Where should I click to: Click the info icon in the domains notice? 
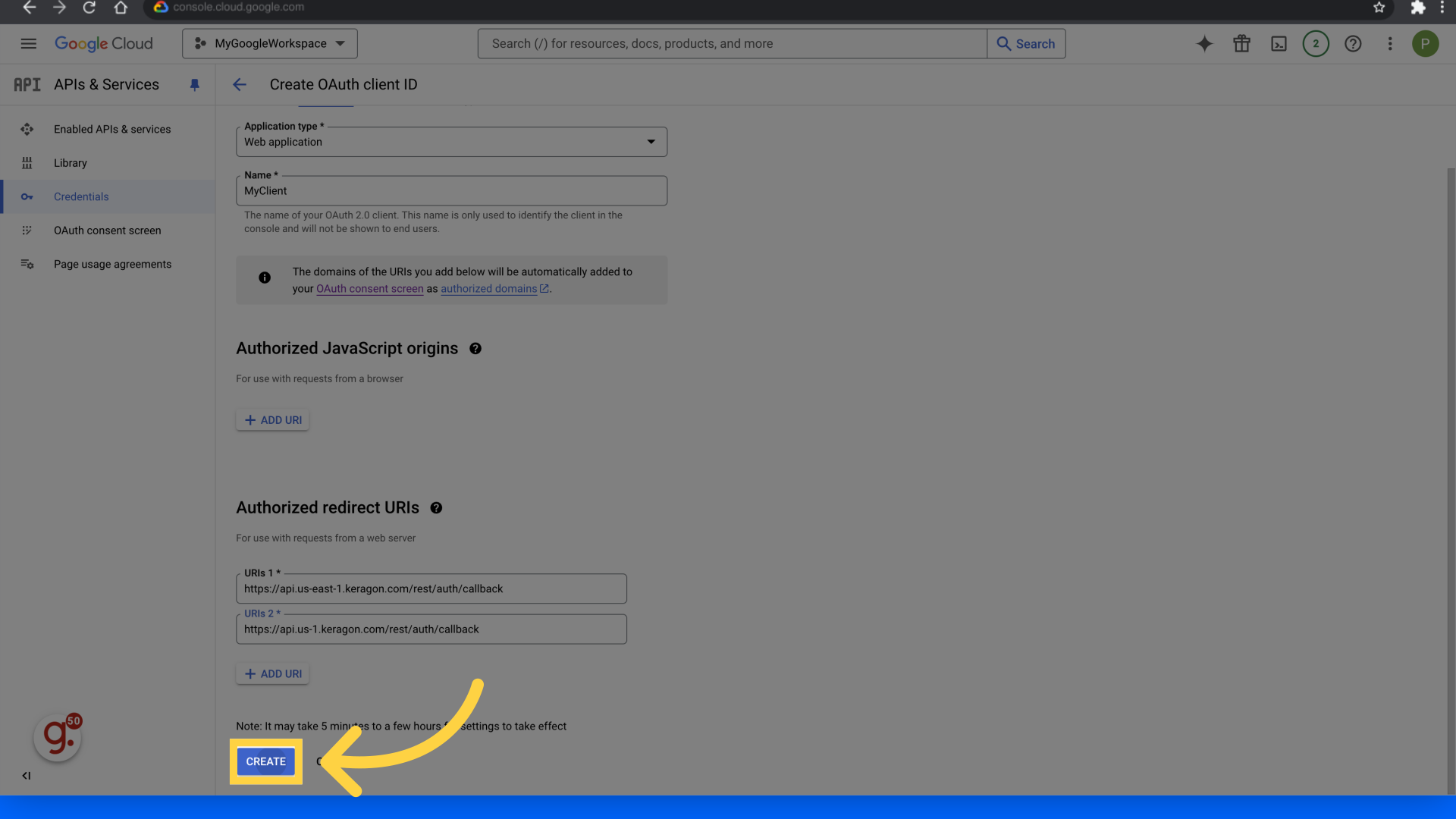[x=265, y=278]
